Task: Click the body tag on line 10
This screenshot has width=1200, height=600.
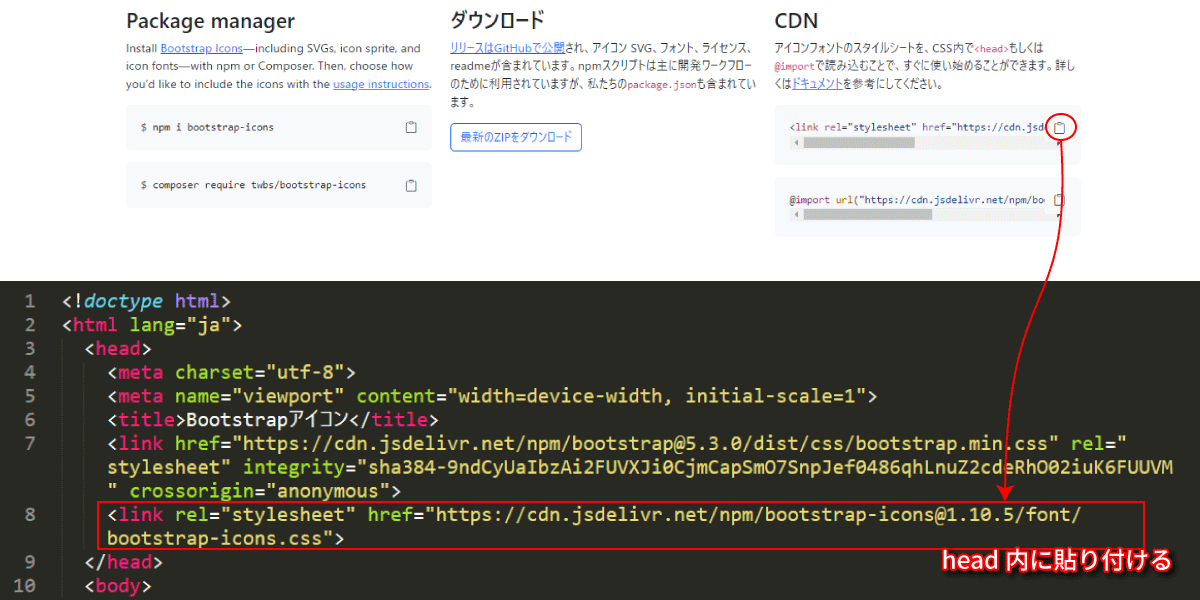Action: point(118,586)
